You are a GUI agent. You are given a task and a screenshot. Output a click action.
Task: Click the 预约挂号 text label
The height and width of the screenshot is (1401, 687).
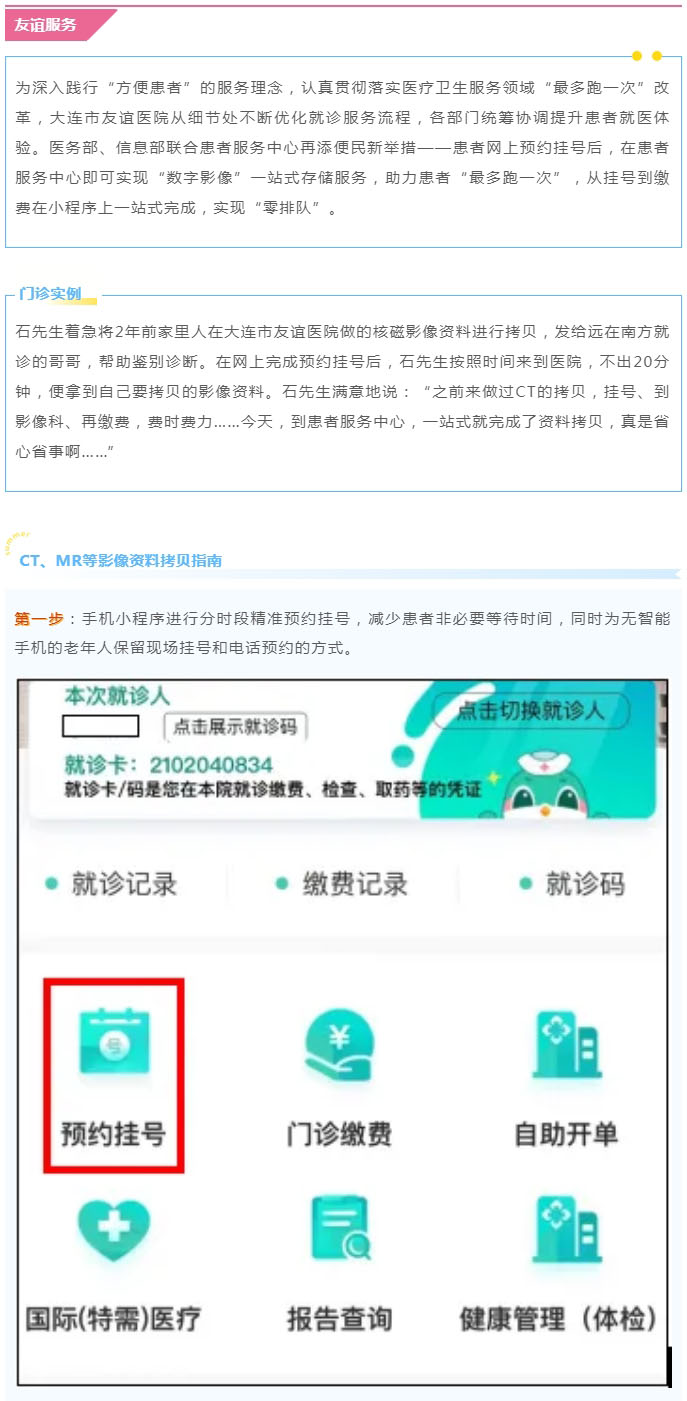tap(113, 1134)
